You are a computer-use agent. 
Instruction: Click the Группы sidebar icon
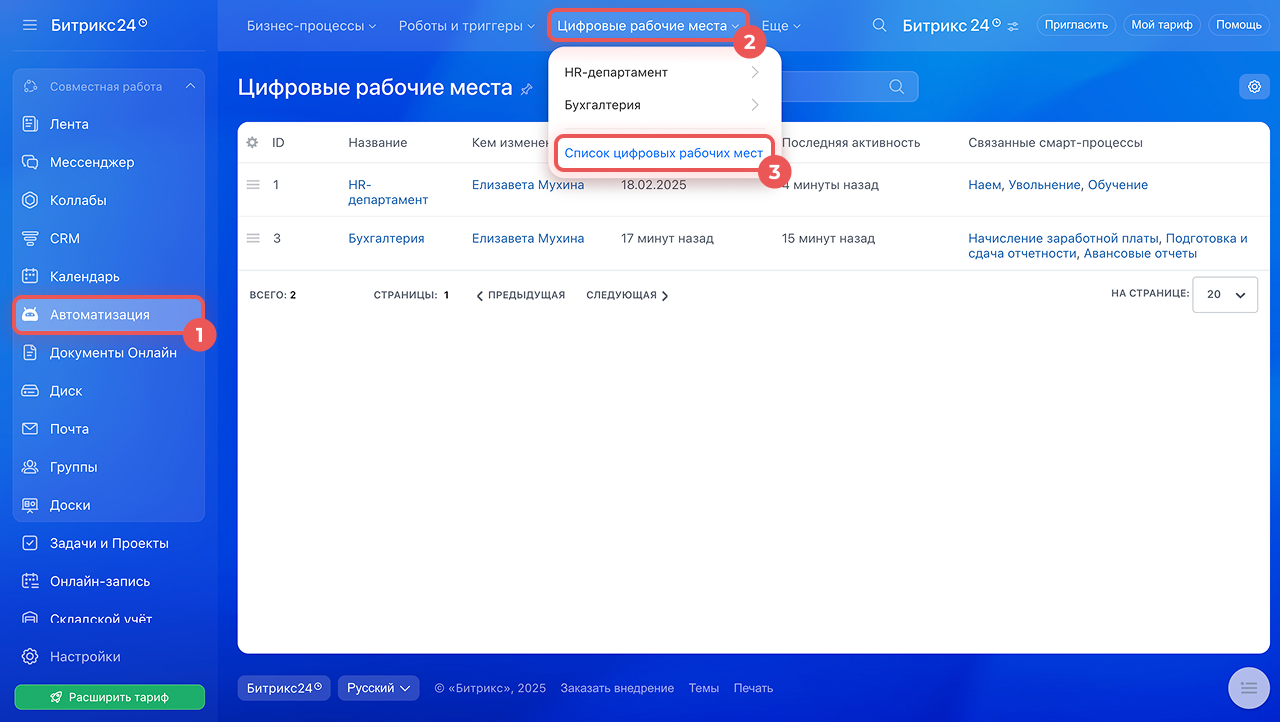30,467
